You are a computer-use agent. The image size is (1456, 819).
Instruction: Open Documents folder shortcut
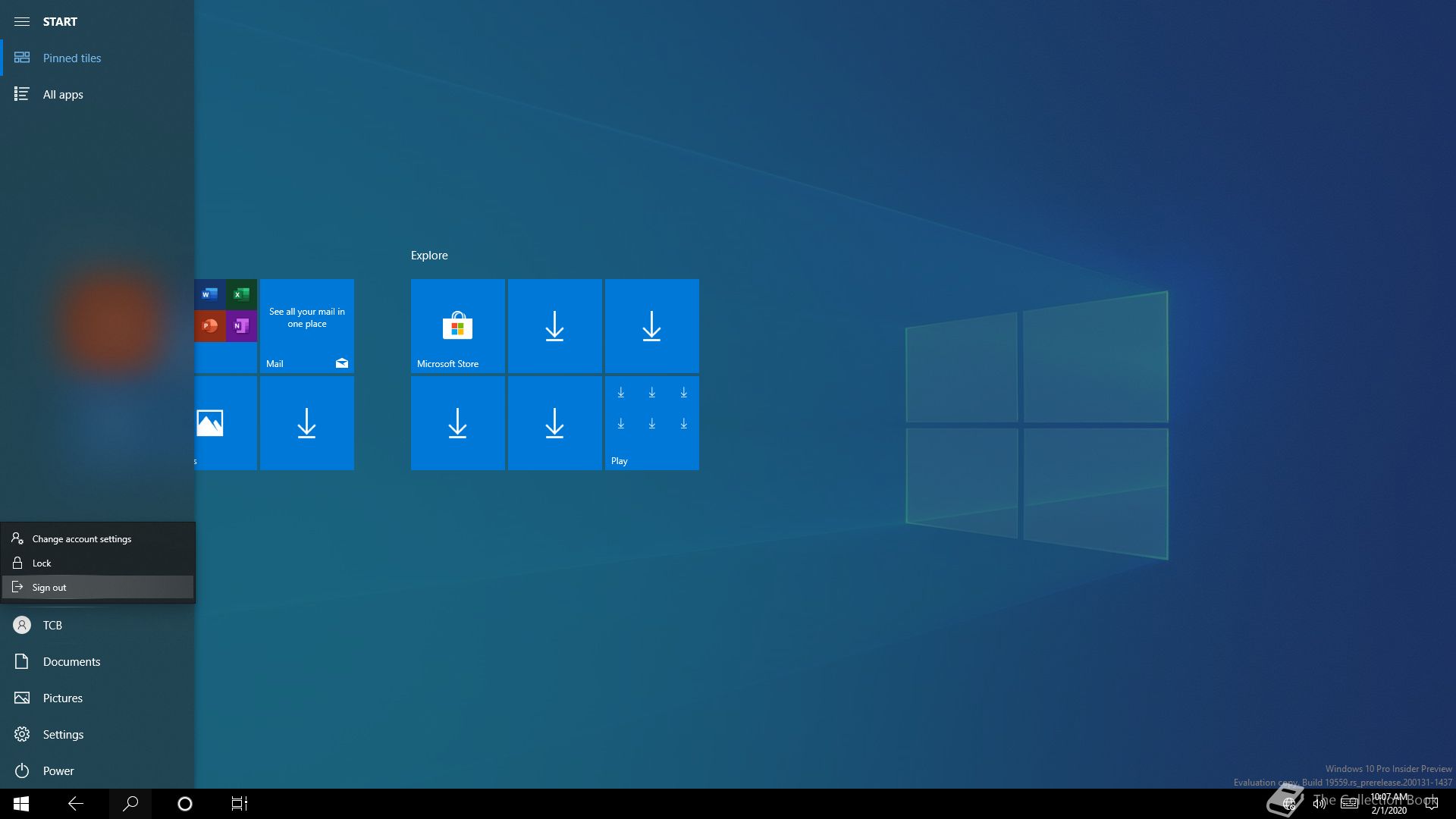97,661
